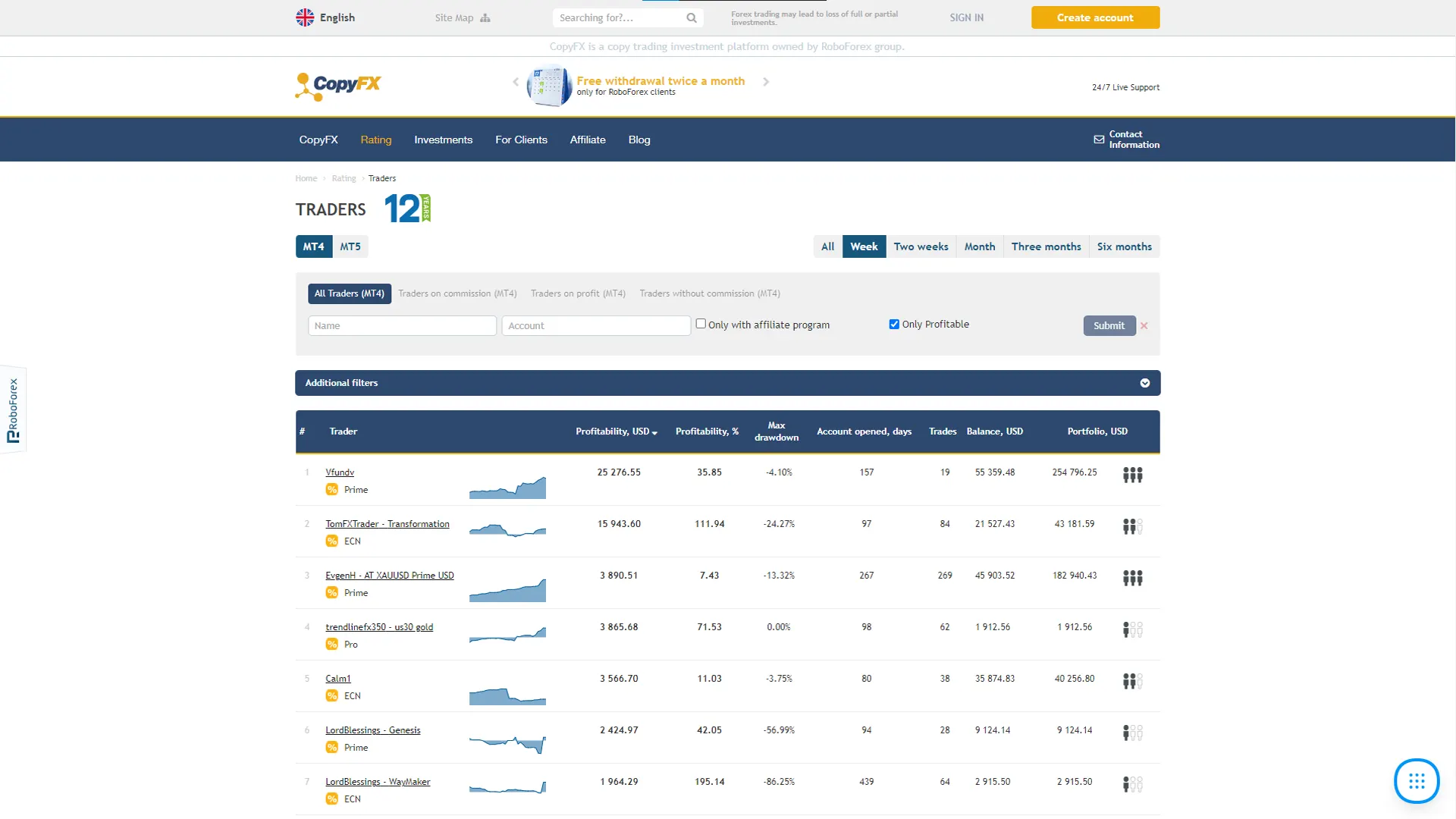Click Vfundv percent commission icon
Screen dimensions: 1456x819
pyautogui.click(x=332, y=490)
